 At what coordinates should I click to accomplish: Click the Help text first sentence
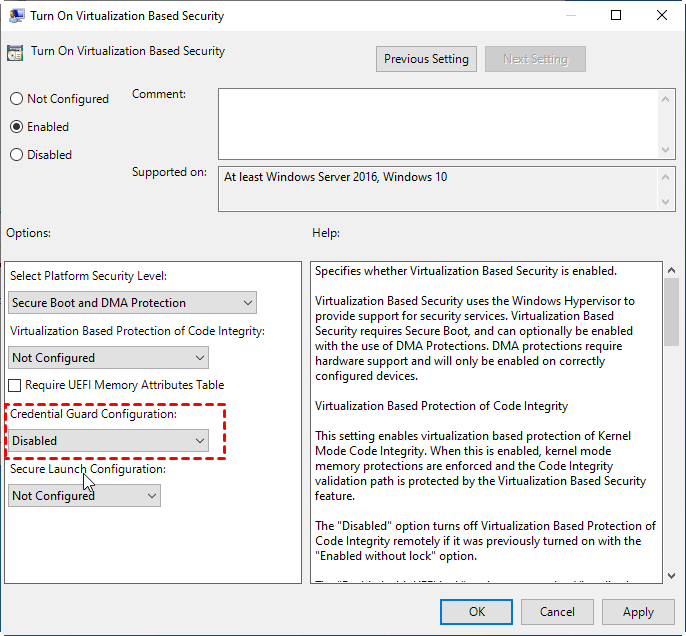[466, 271]
